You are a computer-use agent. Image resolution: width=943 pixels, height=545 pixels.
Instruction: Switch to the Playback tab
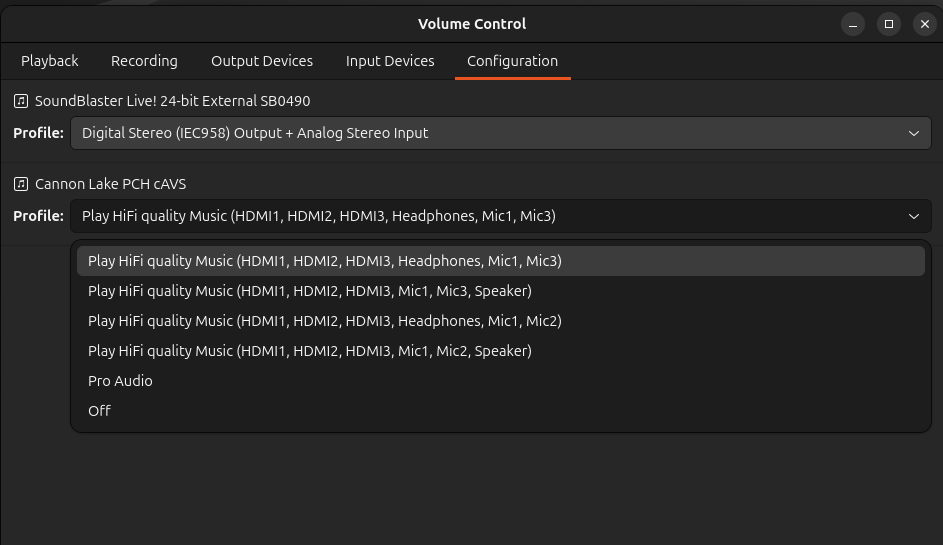pos(50,61)
